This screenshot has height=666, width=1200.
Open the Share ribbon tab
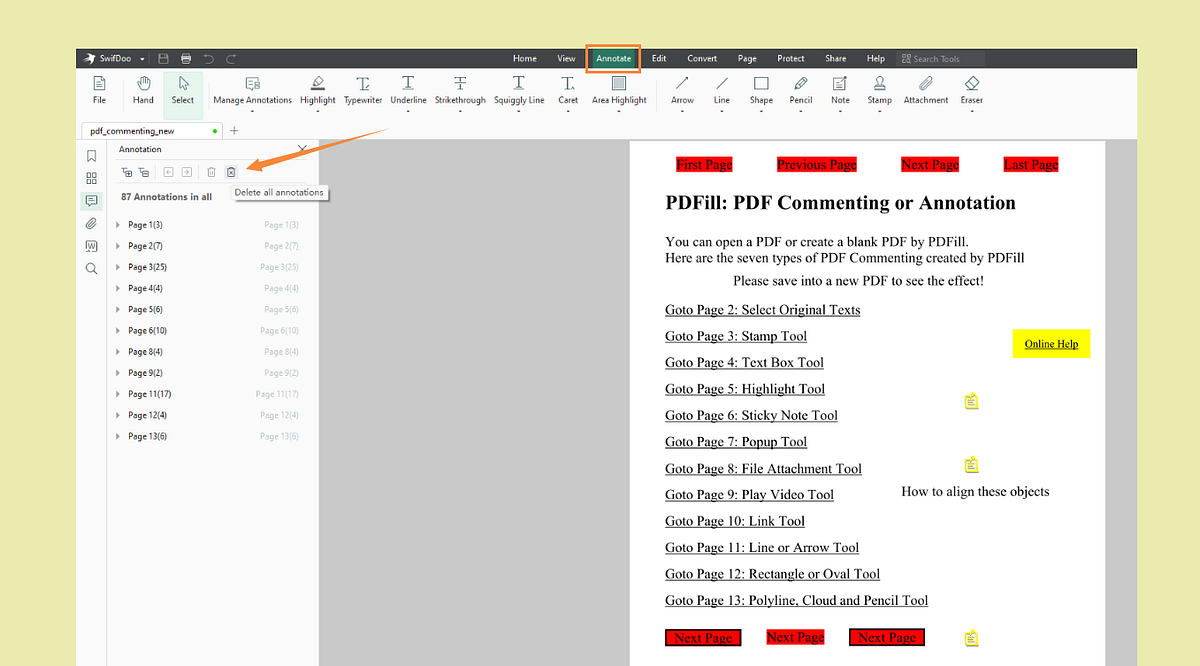tap(835, 59)
